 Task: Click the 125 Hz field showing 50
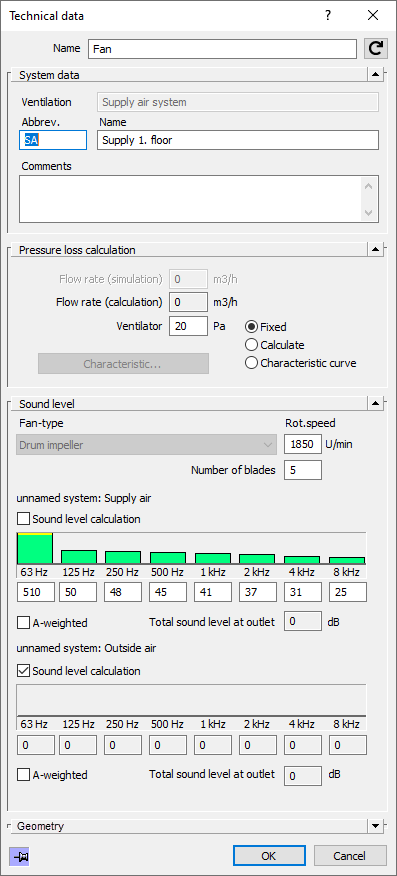point(78,592)
